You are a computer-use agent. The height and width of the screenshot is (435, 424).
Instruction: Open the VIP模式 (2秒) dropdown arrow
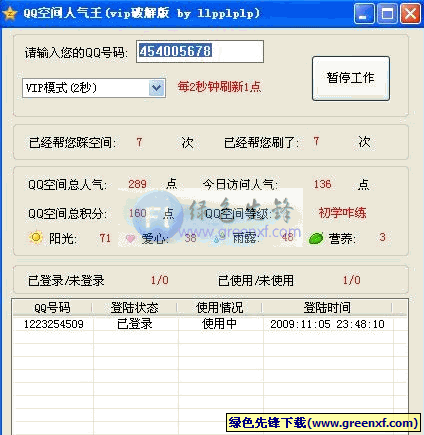(157, 88)
